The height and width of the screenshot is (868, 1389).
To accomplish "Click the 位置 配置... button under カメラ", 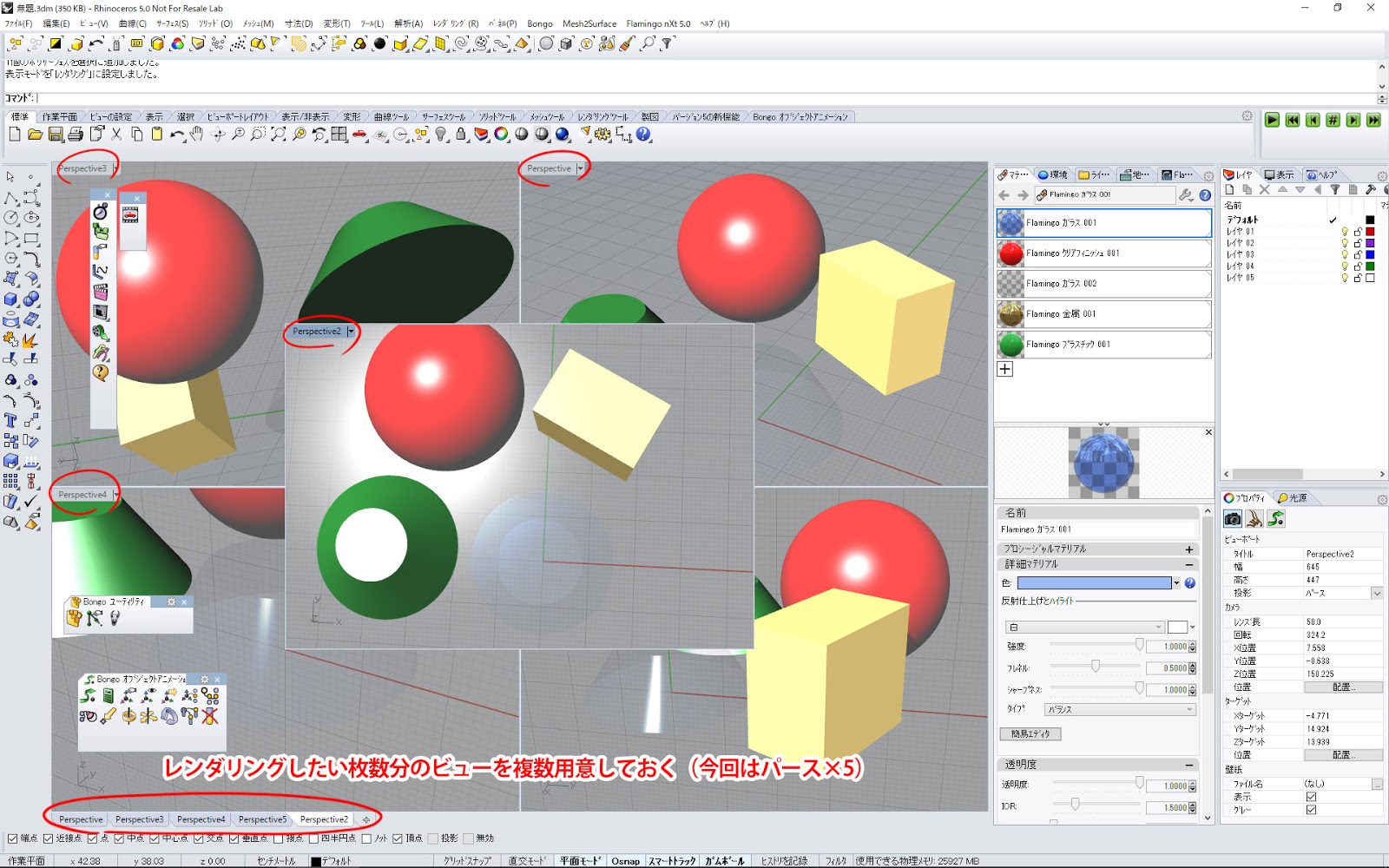I will pos(1343,687).
